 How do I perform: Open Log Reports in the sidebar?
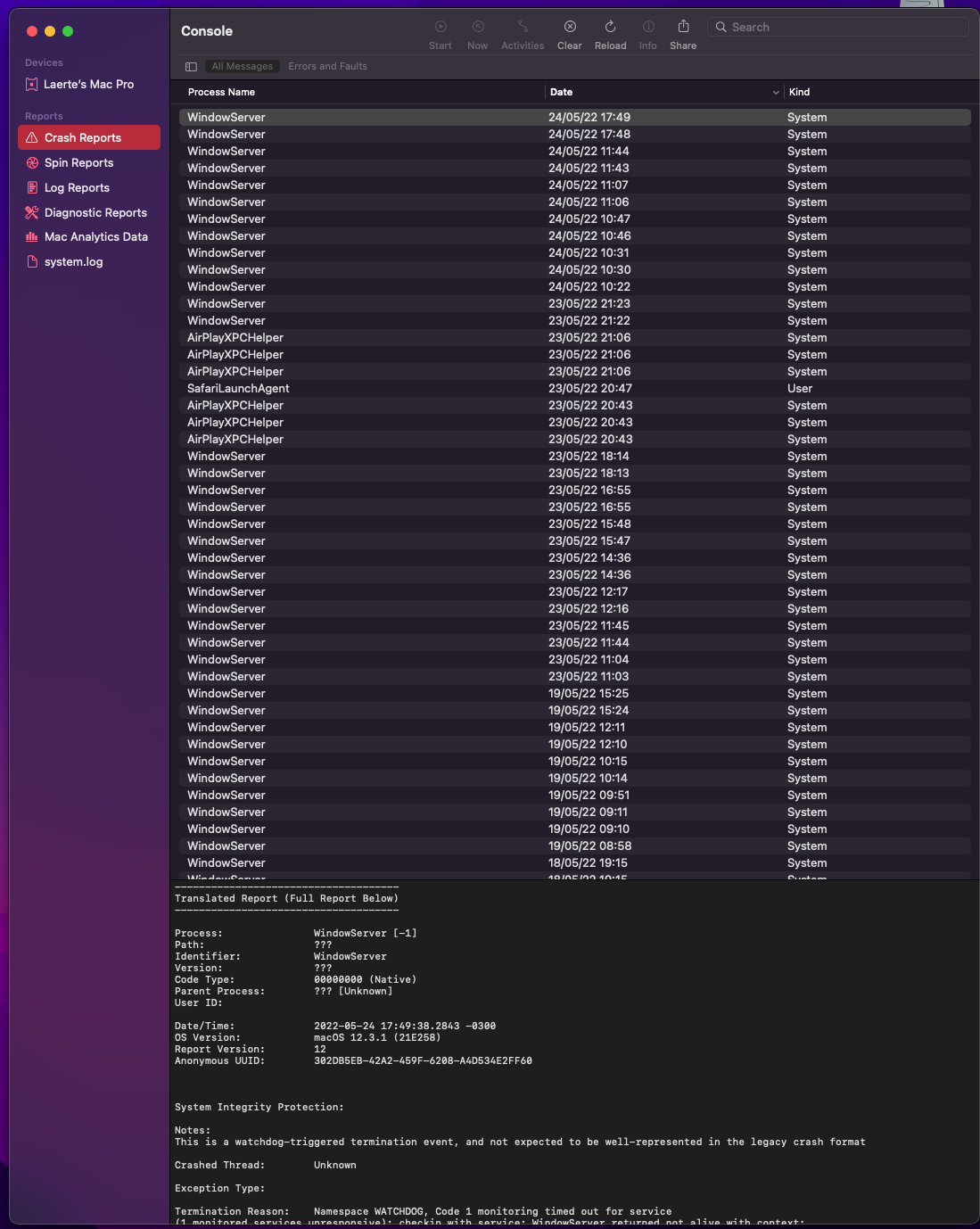89,187
